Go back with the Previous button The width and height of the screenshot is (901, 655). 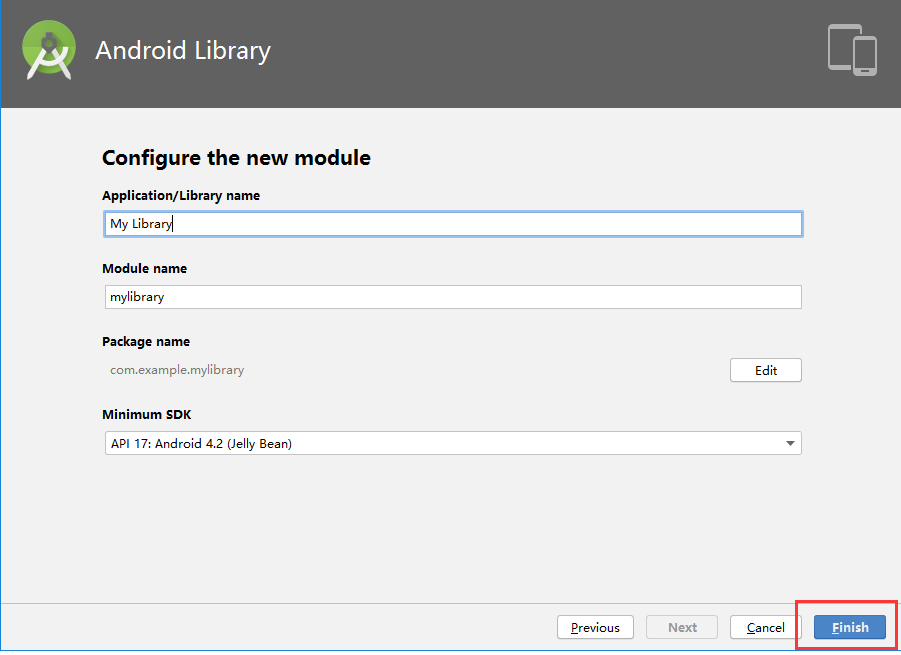click(x=595, y=627)
